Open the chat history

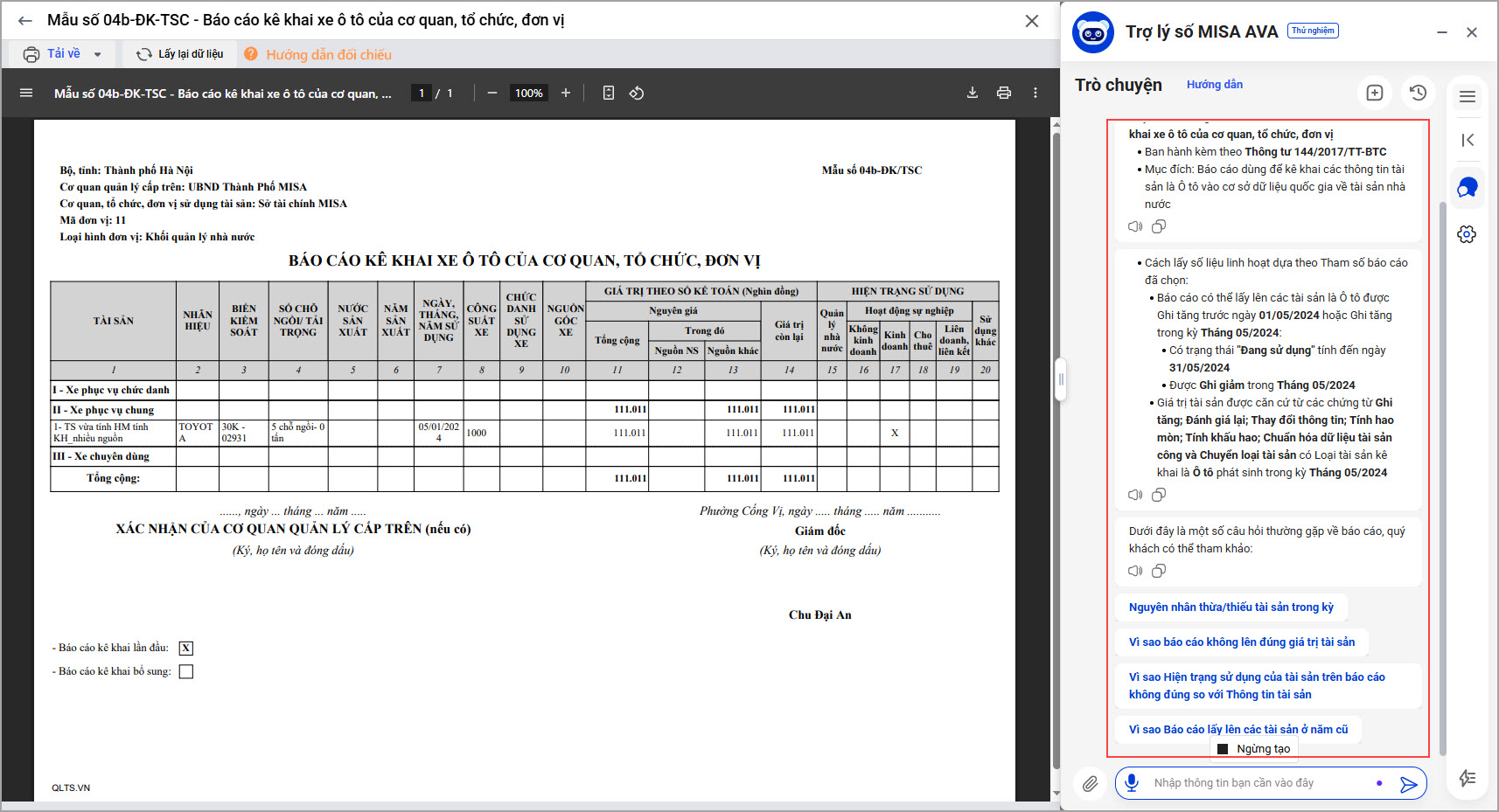pyautogui.click(x=1419, y=93)
